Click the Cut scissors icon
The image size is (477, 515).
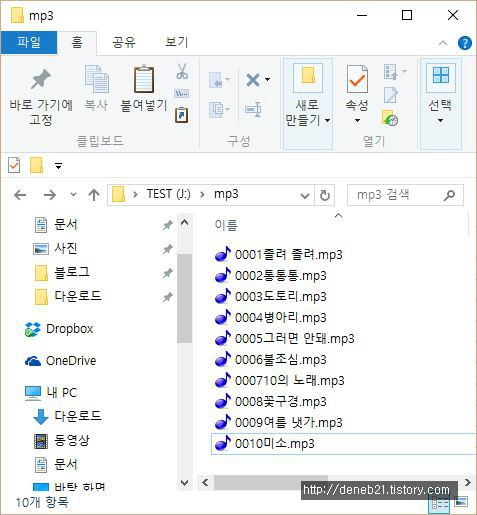[182, 71]
